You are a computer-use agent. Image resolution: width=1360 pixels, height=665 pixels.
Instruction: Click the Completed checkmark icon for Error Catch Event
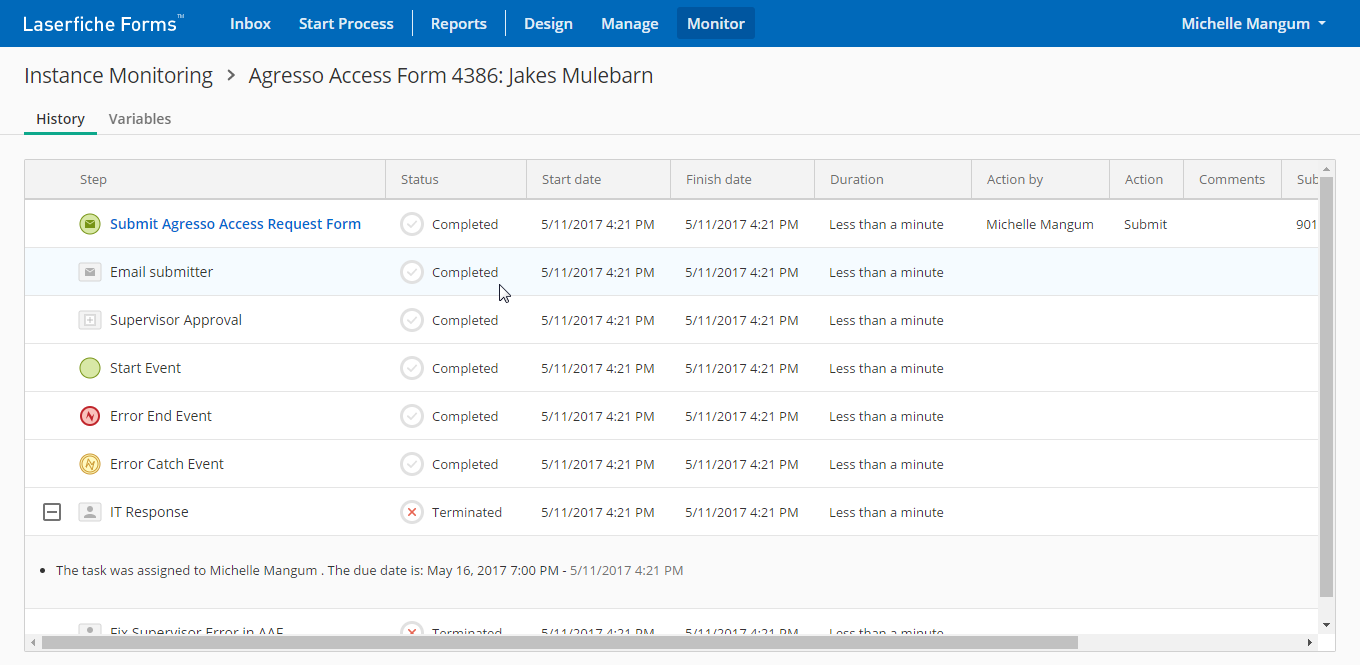[412, 464]
